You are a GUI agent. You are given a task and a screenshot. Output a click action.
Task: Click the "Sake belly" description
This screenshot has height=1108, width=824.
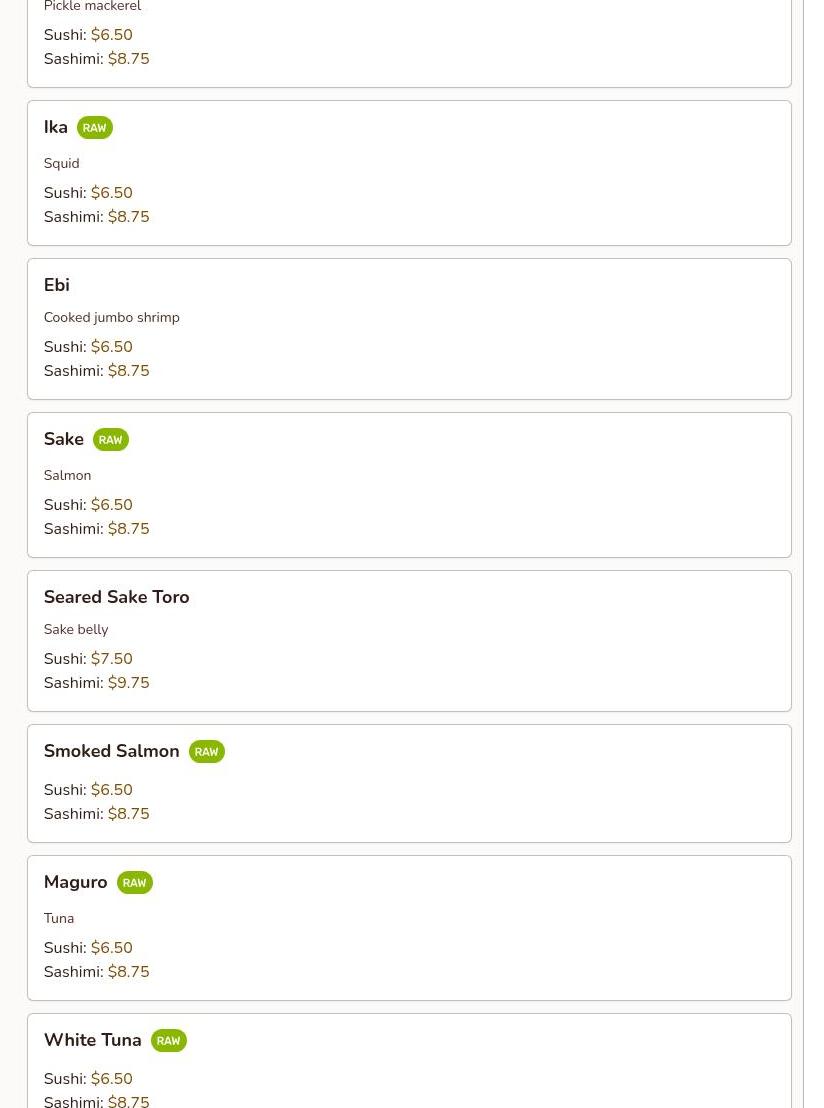[76, 630]
